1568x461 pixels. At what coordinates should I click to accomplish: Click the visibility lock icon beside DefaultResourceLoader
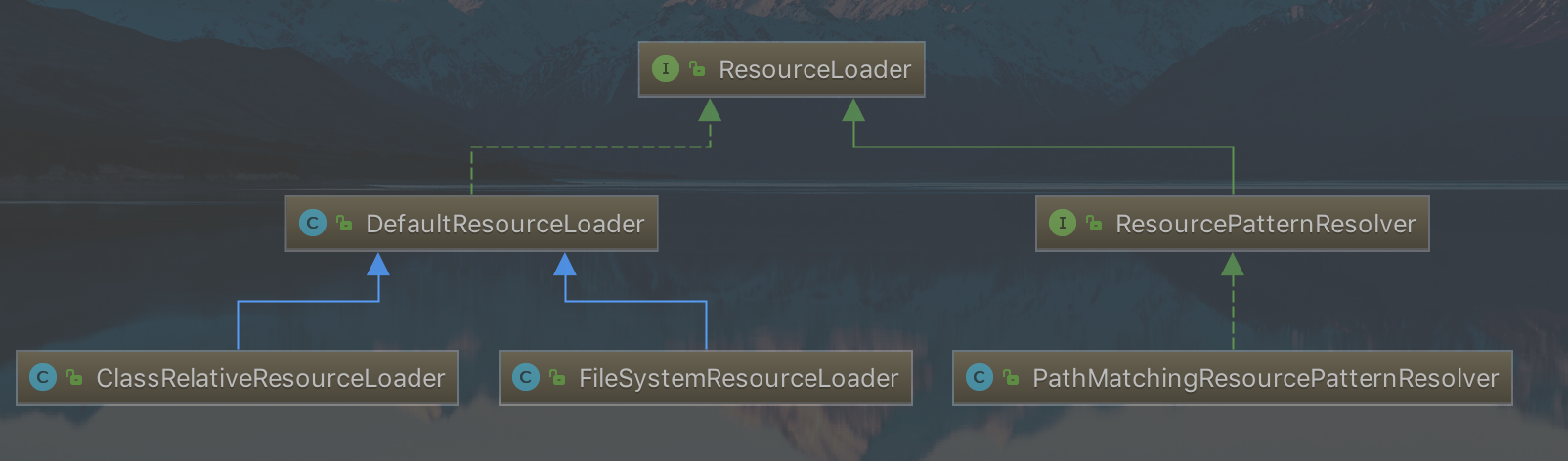(x=344, y=224)
